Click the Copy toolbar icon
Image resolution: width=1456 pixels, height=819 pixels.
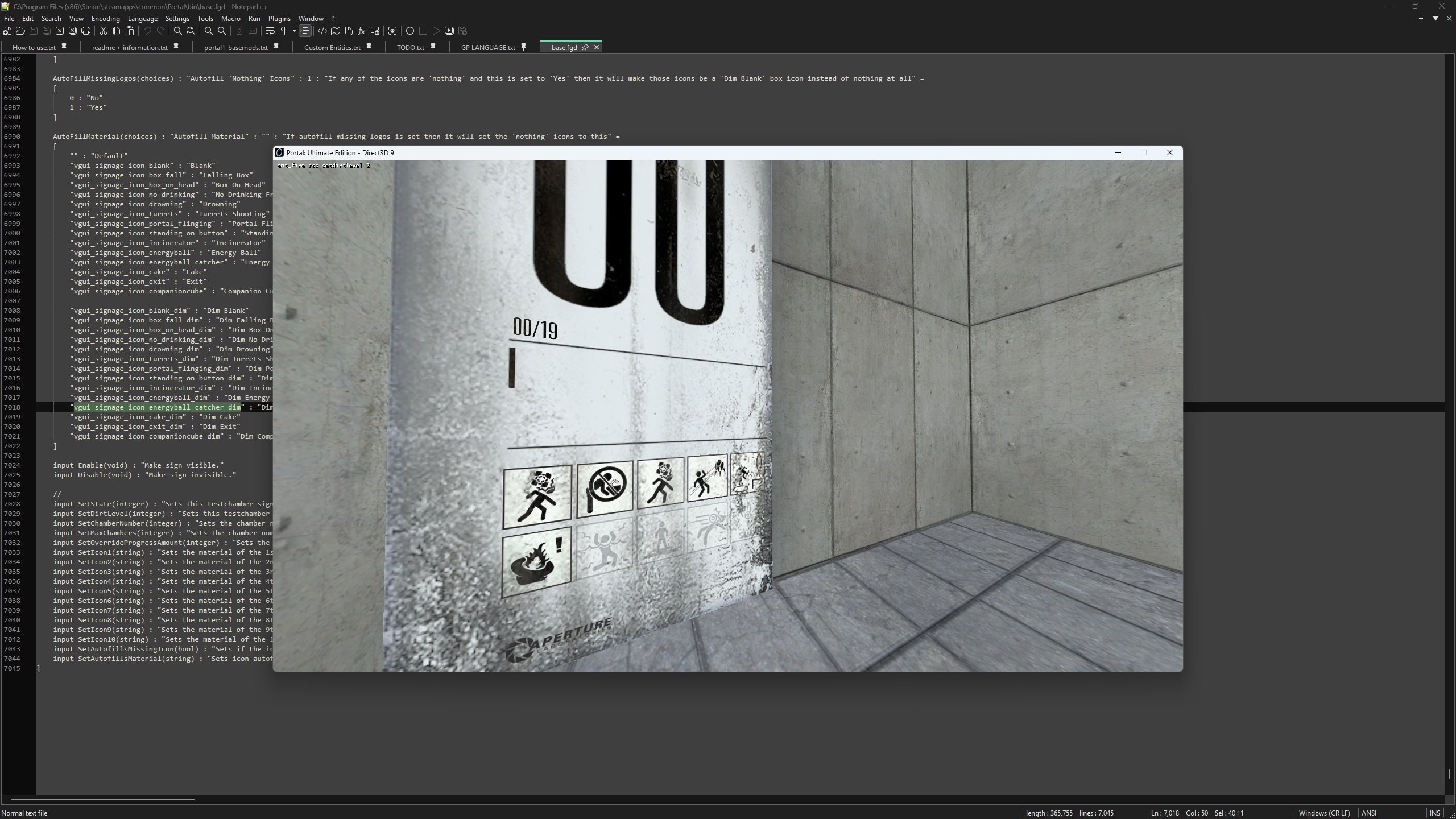pos(117,31)
